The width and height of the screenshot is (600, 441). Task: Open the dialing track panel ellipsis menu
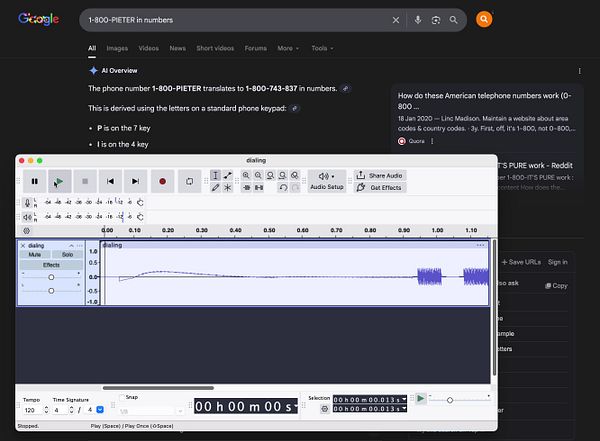coord(80,245)
